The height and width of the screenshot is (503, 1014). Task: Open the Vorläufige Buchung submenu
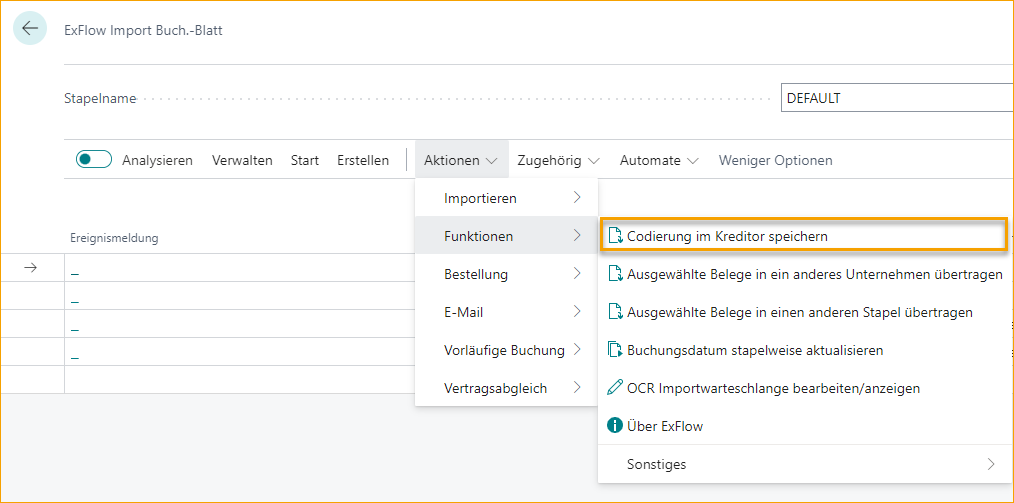(x=506, y=350)
